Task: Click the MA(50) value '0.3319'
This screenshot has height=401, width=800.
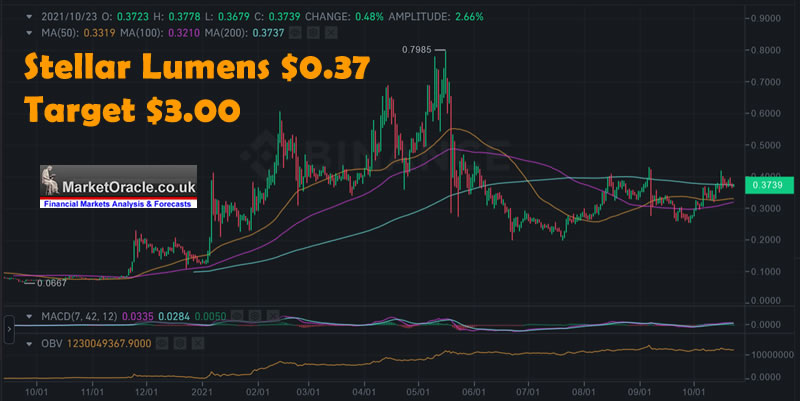Action: pos(99,33)
